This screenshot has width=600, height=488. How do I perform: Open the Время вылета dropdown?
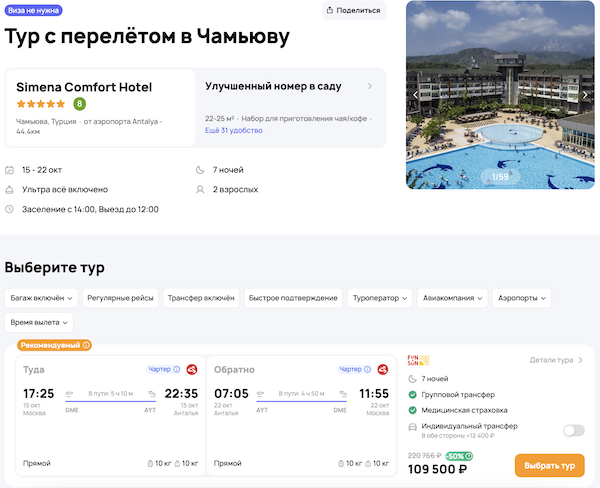[39, 322]
